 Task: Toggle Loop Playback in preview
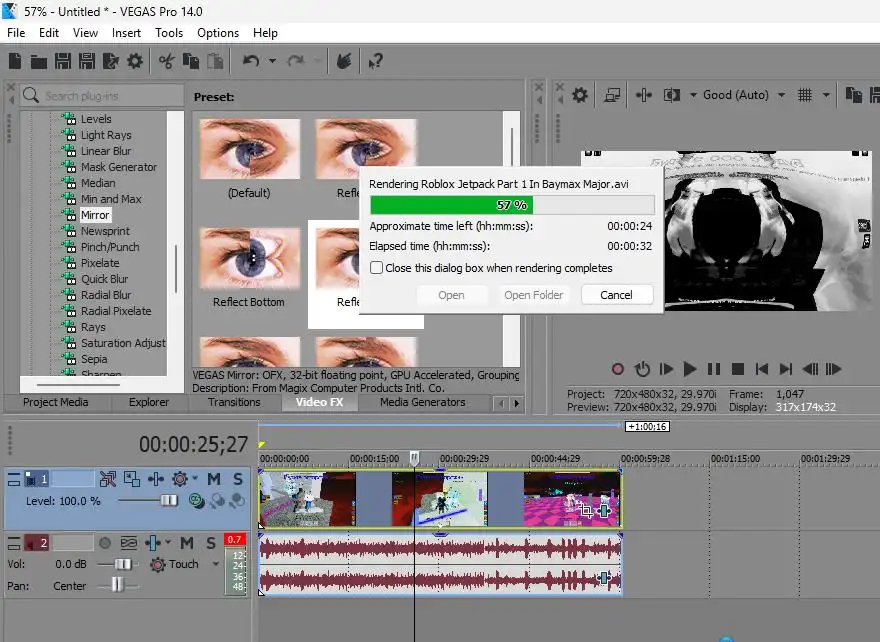(642, 369)
